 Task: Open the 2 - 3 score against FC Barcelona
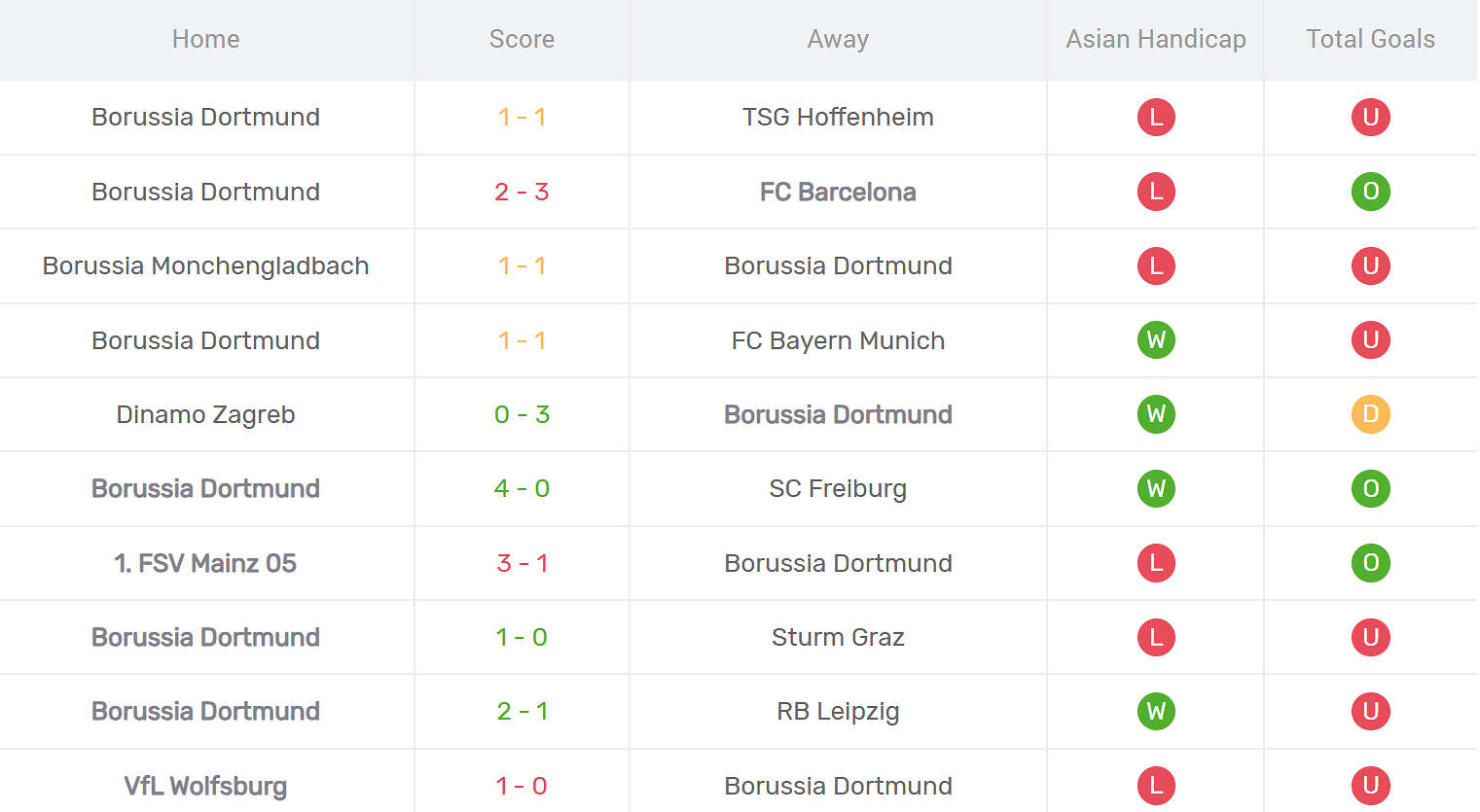click(x=522, y=192)
